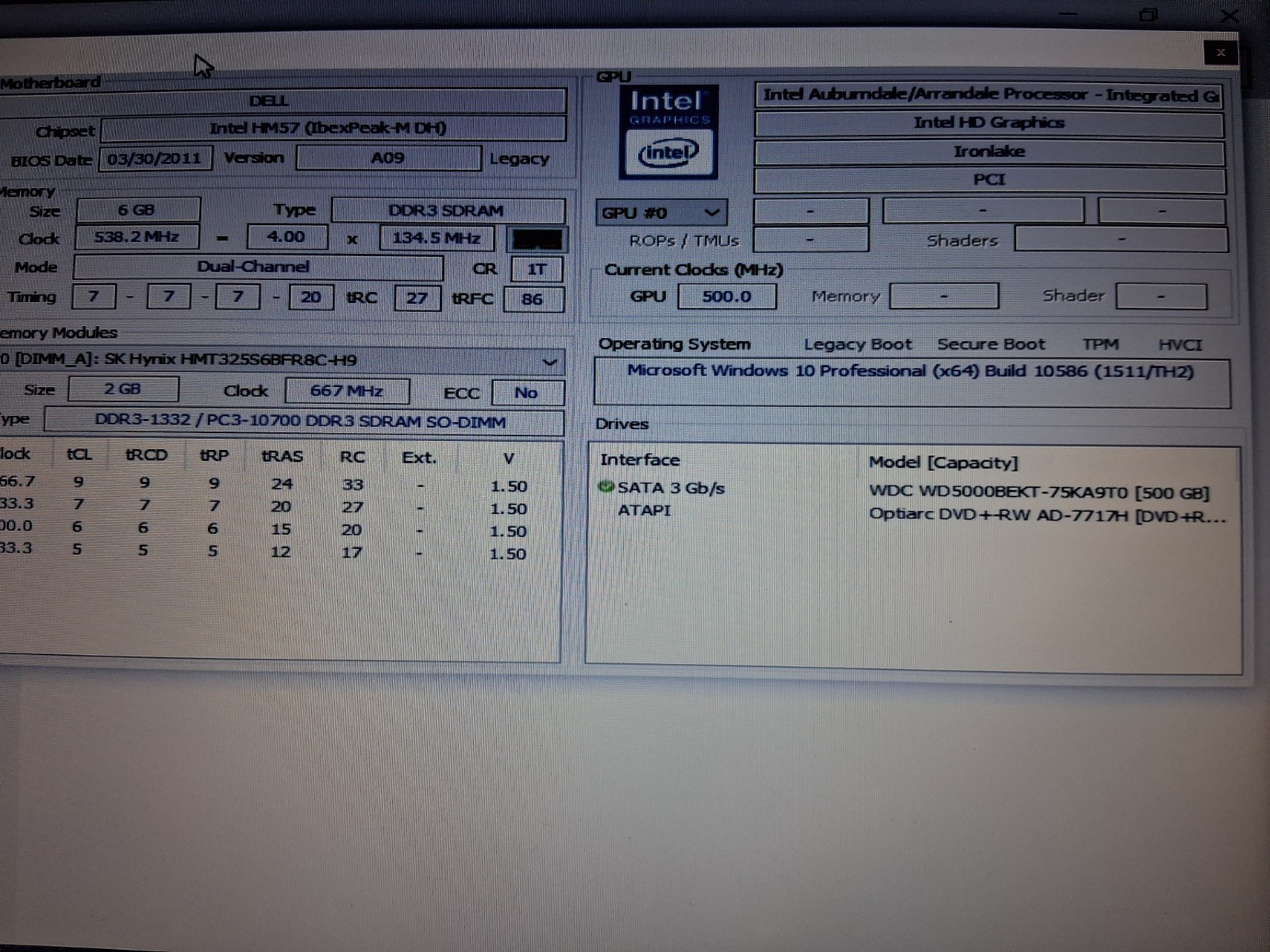Click the tRCD column header
Screen dimensions: 1270x952
coord(147,455)
